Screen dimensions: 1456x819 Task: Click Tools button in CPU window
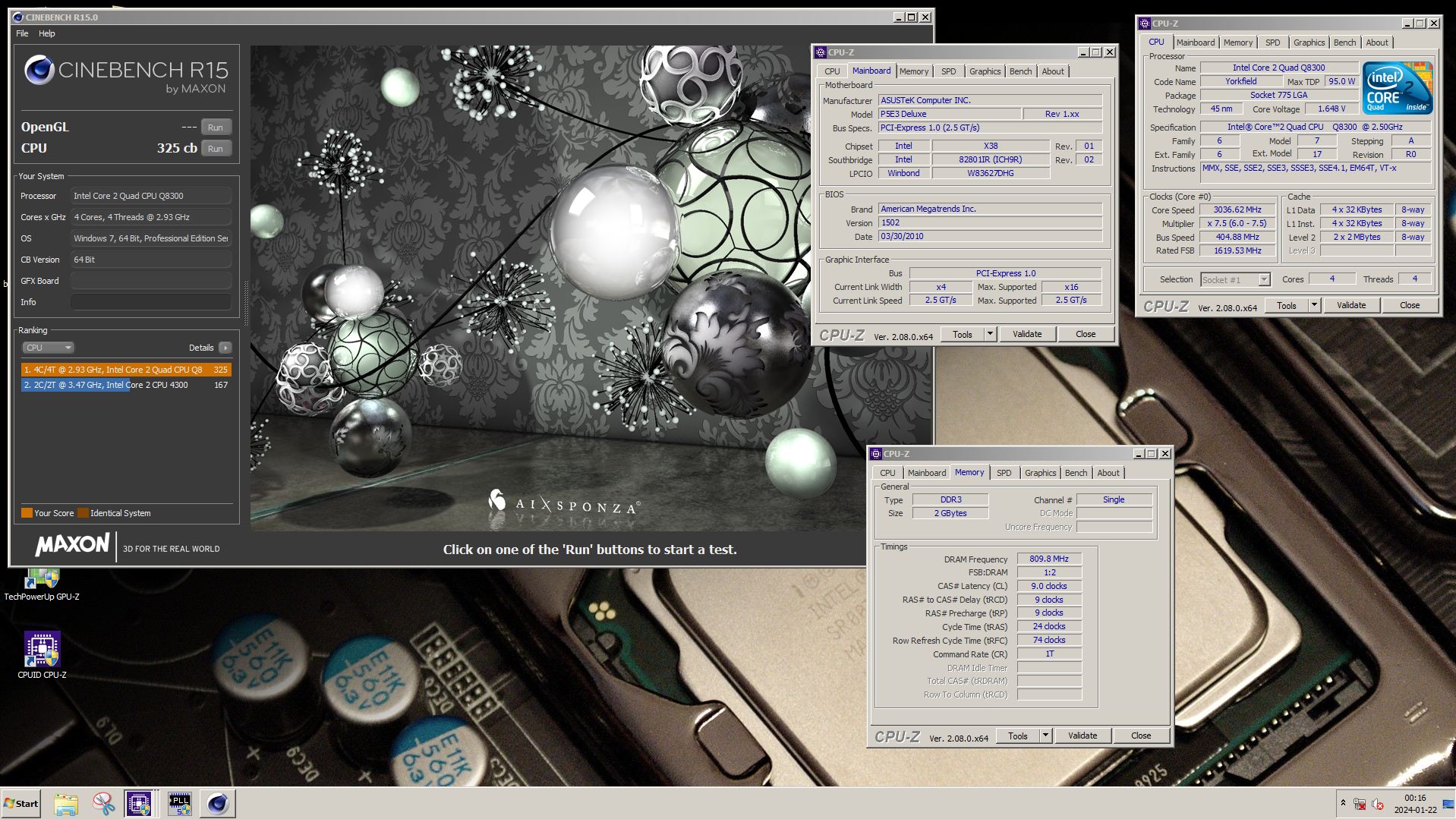point(1287,305)
